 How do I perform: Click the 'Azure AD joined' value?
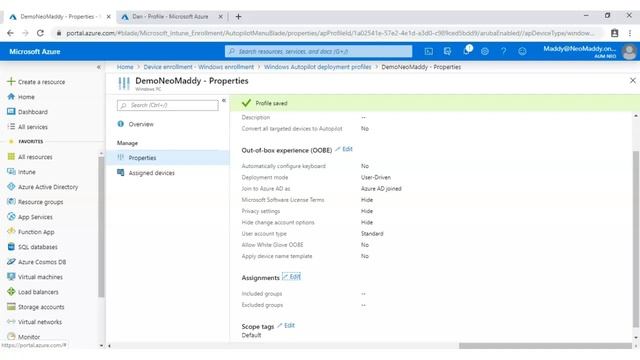pos(381,189)
